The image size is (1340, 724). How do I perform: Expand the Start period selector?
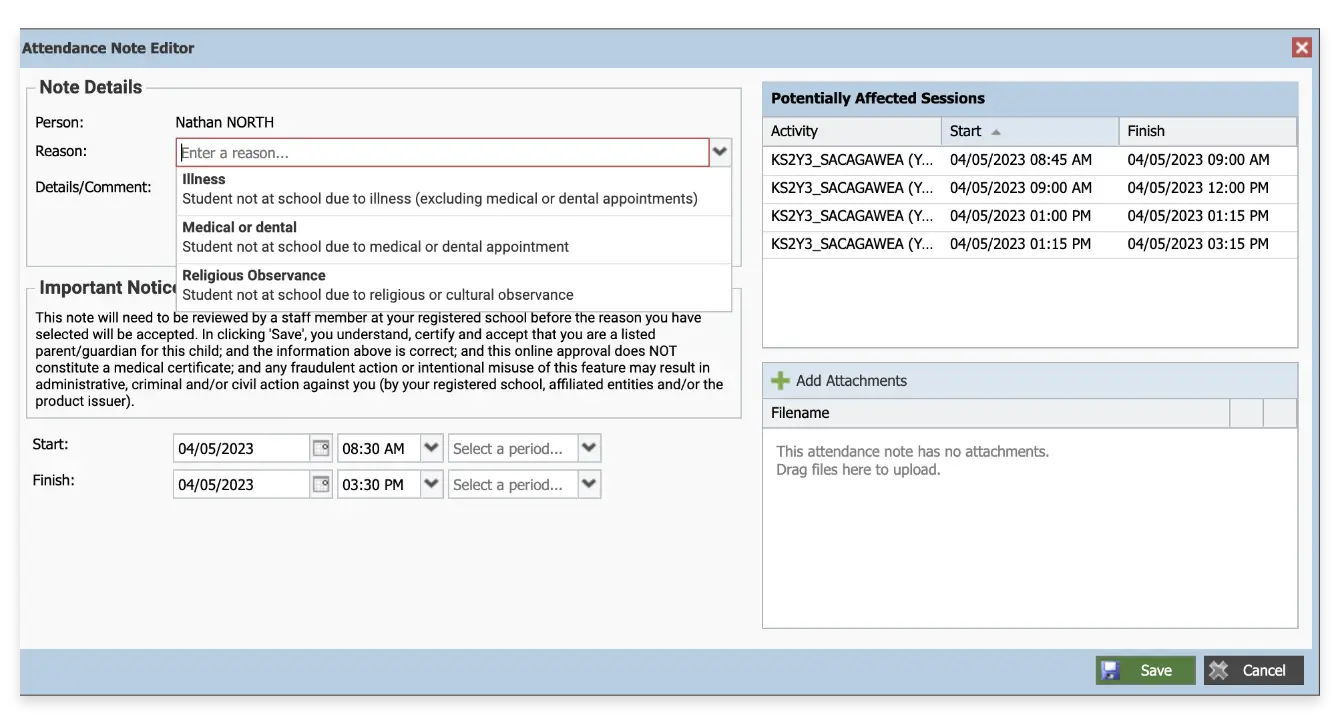click(x=589, y=449)
